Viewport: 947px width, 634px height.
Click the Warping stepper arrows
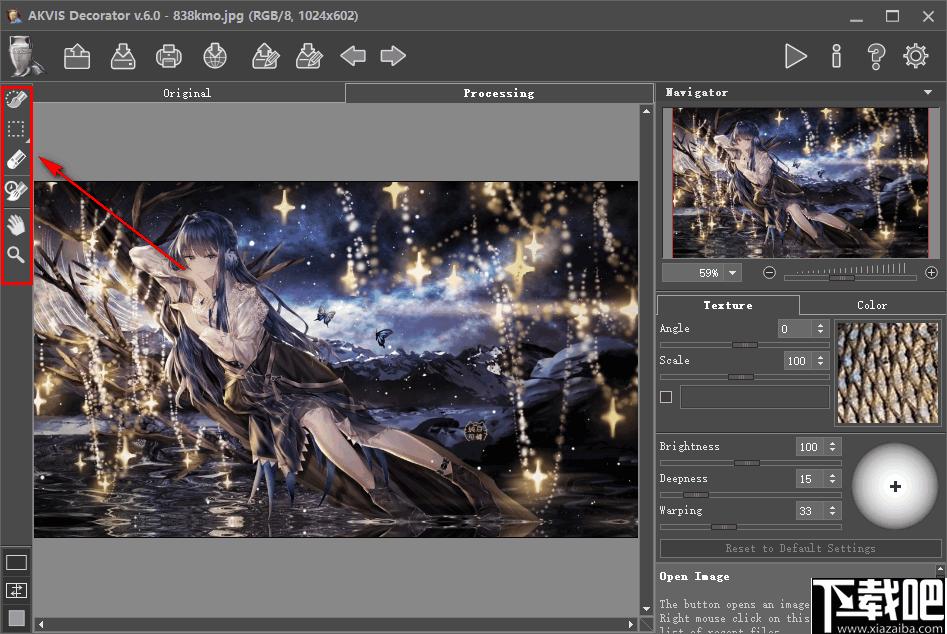pyautogui.click(x=832, y=511)
